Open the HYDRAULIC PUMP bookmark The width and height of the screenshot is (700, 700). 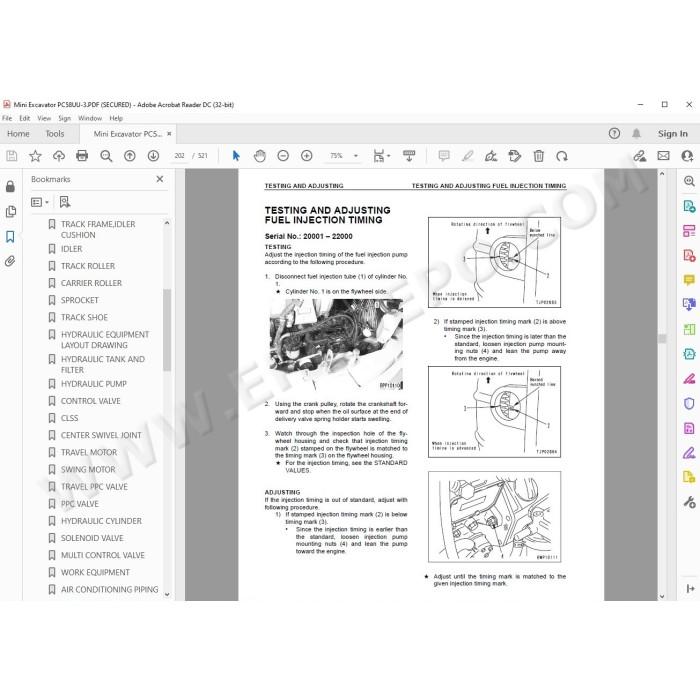coord(94,384)
